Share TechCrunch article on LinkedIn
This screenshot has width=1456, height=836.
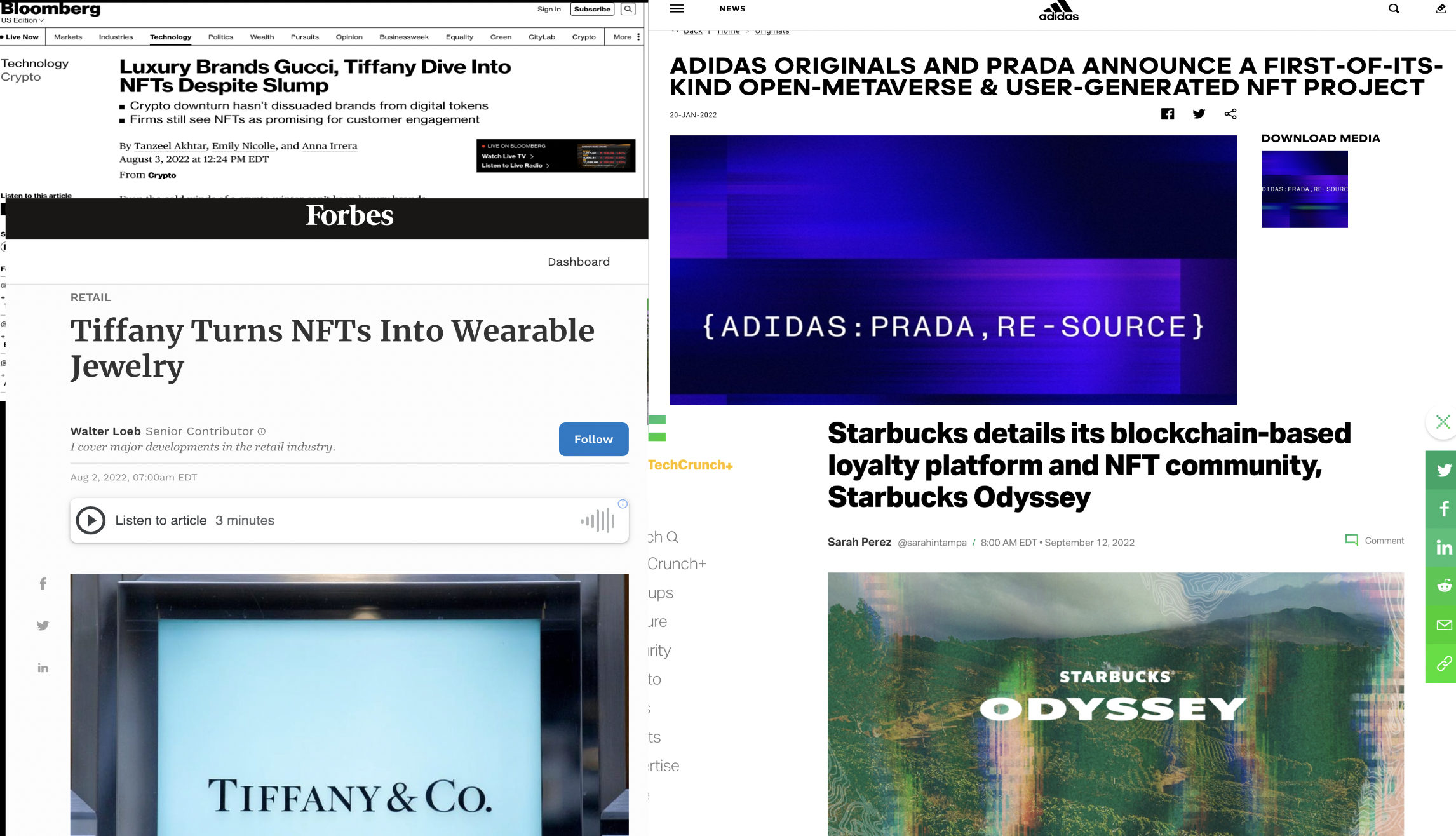[x=1443, y=548]
